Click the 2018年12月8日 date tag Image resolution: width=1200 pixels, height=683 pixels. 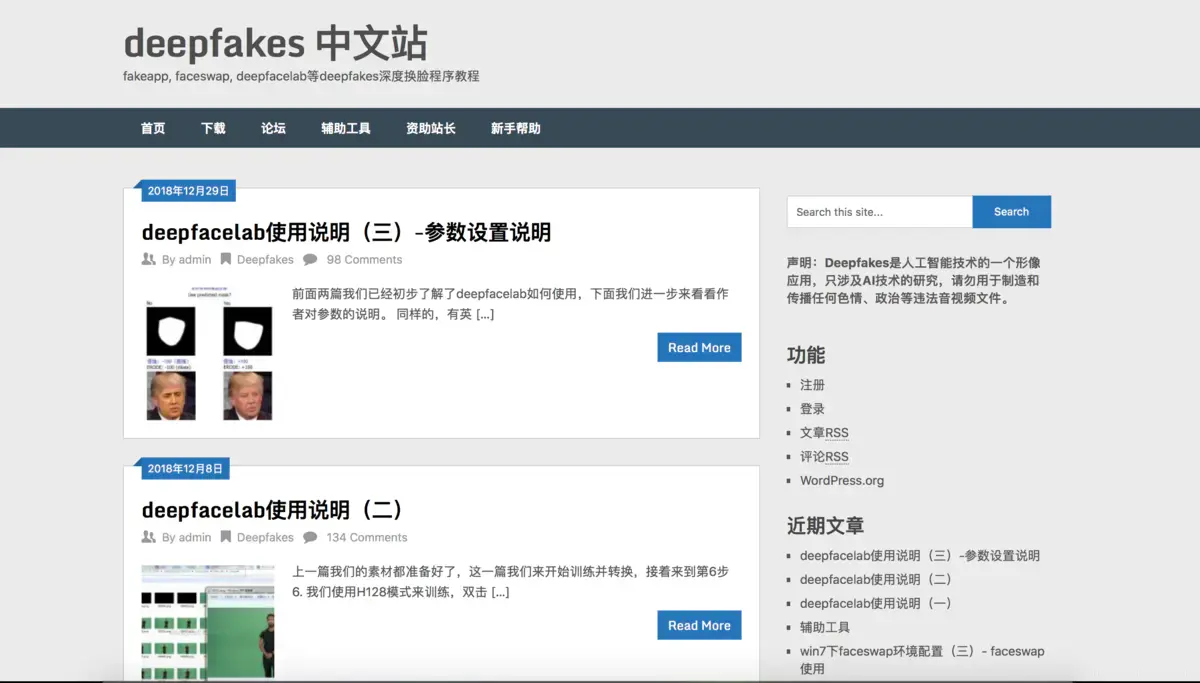coord(185,468)
